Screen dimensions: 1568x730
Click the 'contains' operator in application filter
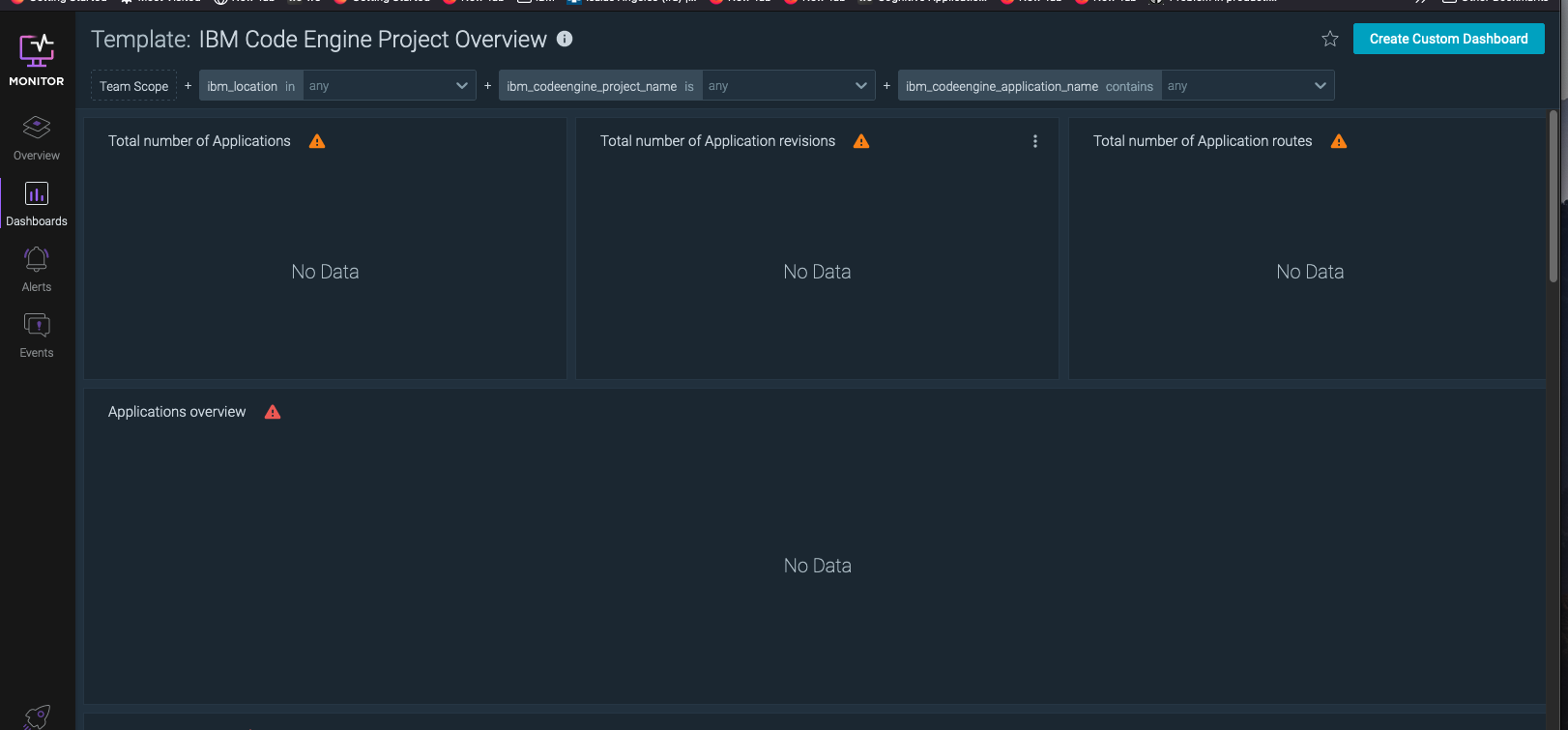(1129, 86)
